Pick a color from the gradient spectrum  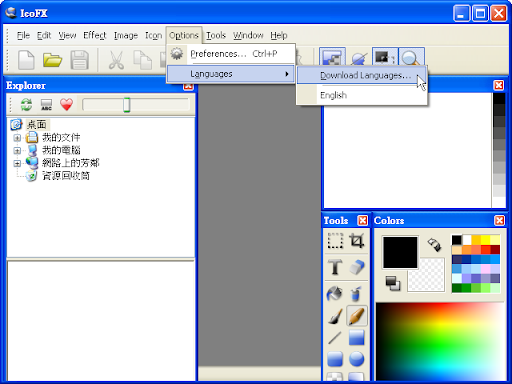(441, 341)
